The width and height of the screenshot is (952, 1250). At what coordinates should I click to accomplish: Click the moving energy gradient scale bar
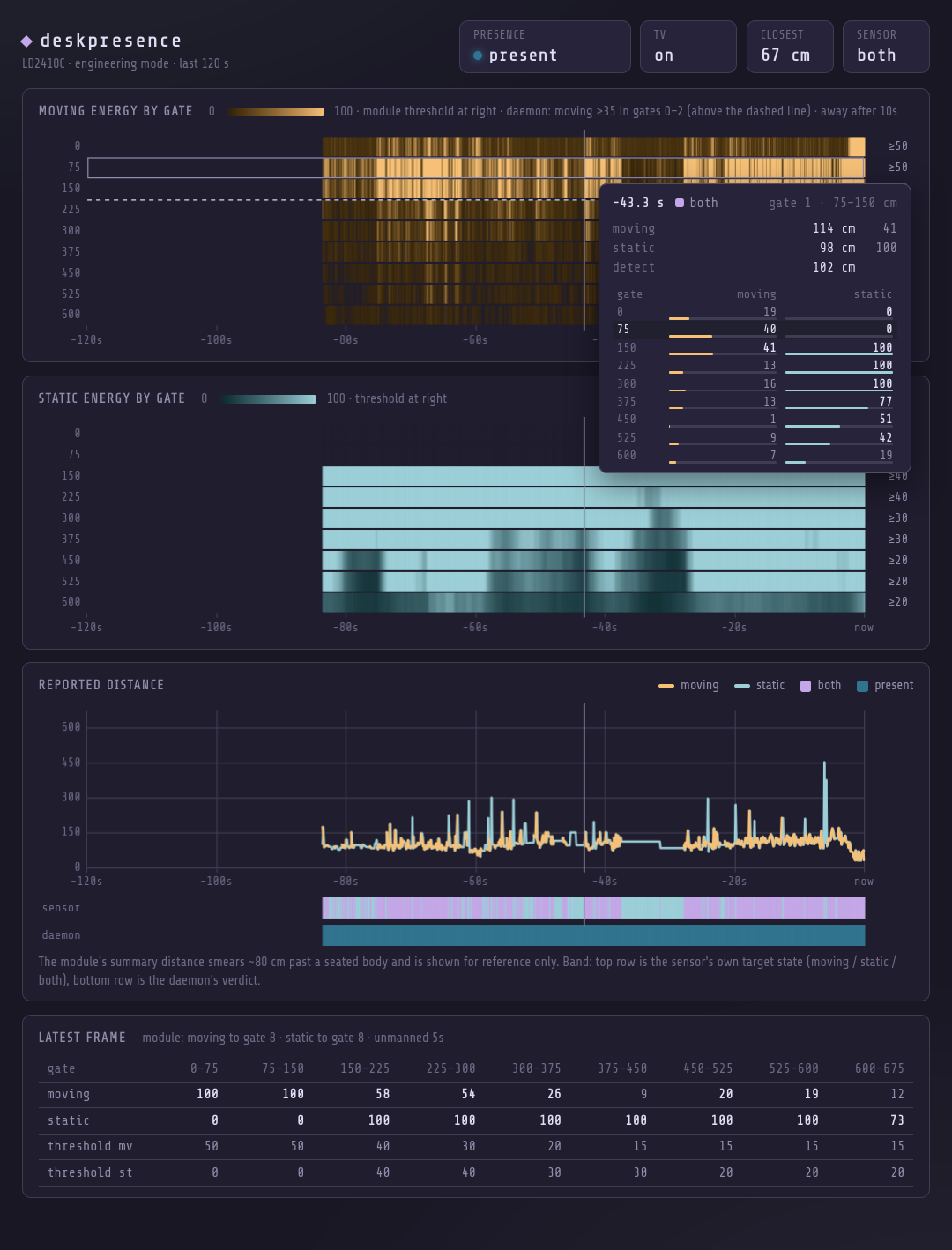click(276, 112)
